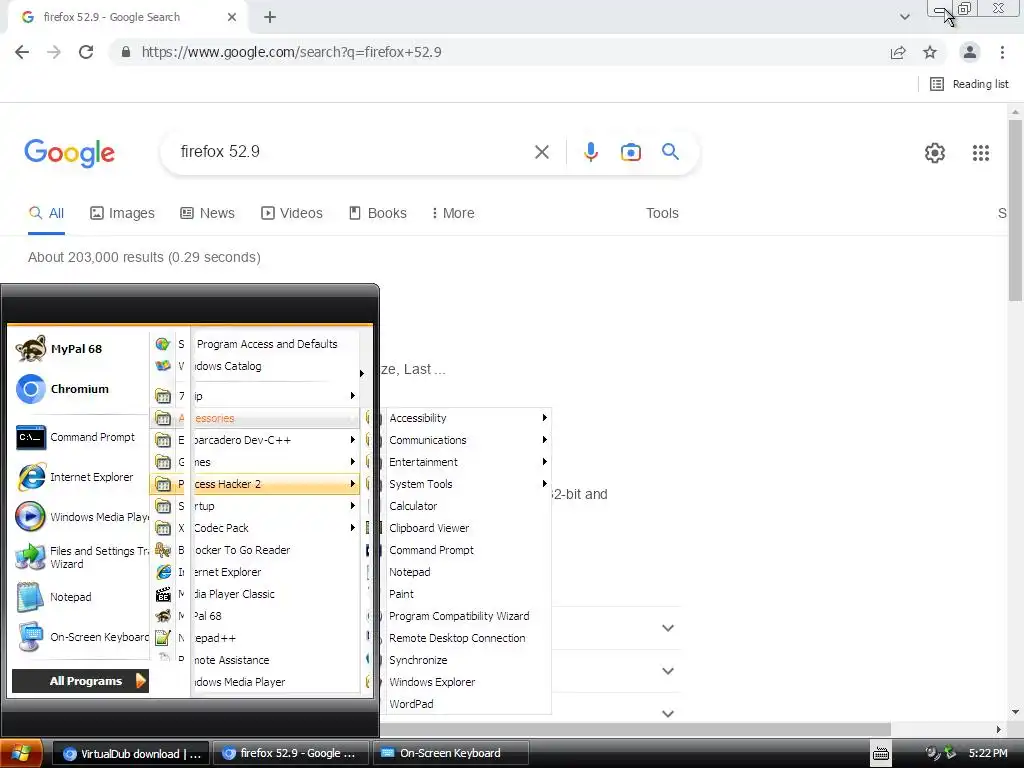
Task: Open Google quick settings gear
Action: (935, 153)
